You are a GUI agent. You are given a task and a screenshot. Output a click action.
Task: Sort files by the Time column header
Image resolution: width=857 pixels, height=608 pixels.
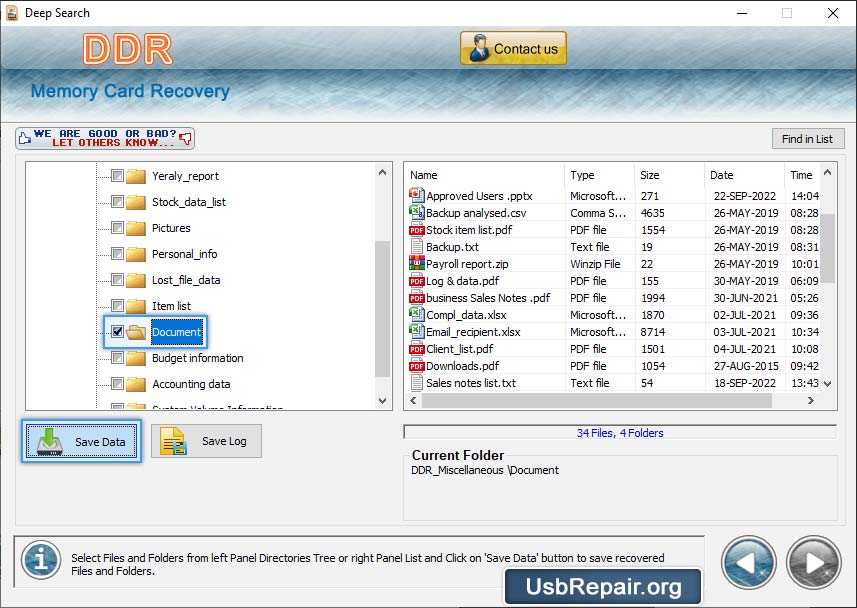[802, 175]
